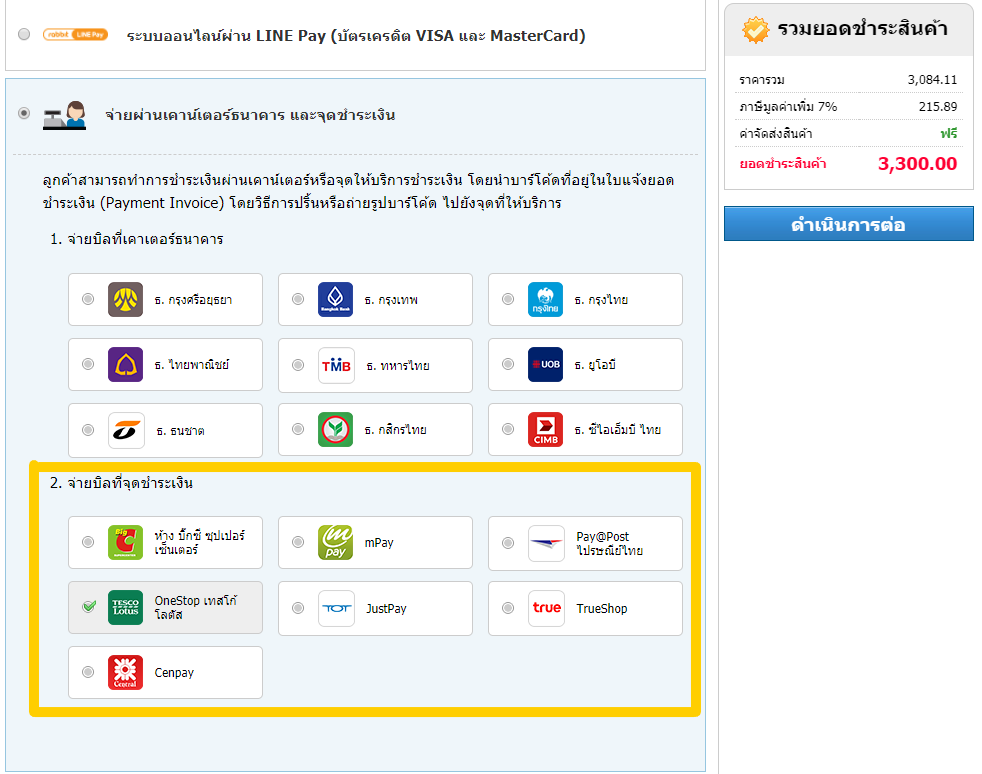This screenshot has width=982, height=774.
Task: Choose ธ. ธนชาต radio button
Action: [88, 430]
